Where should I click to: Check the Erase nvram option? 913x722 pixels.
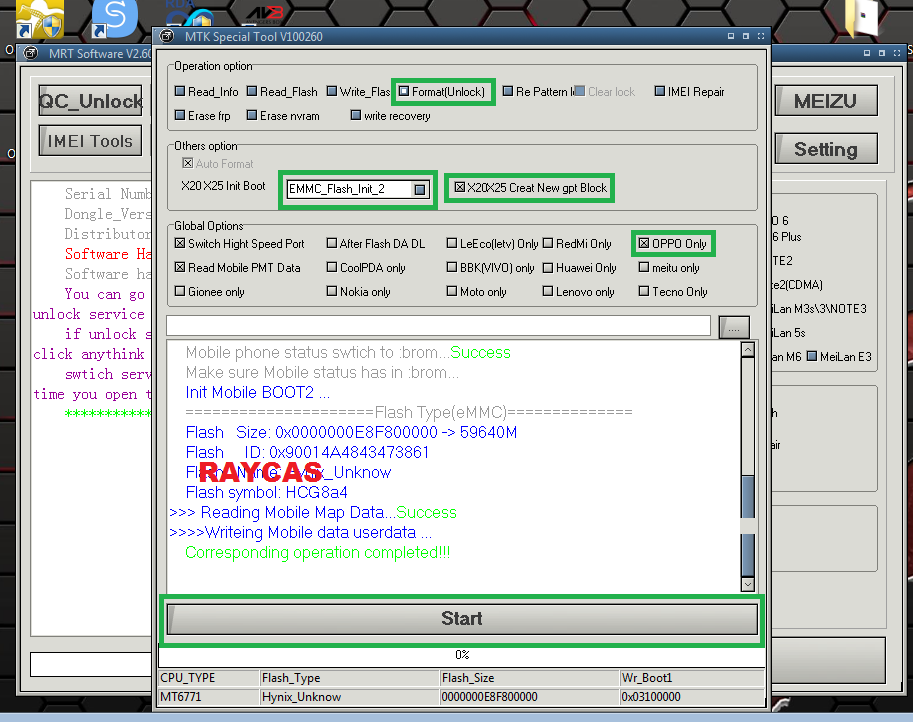[252, 115]
